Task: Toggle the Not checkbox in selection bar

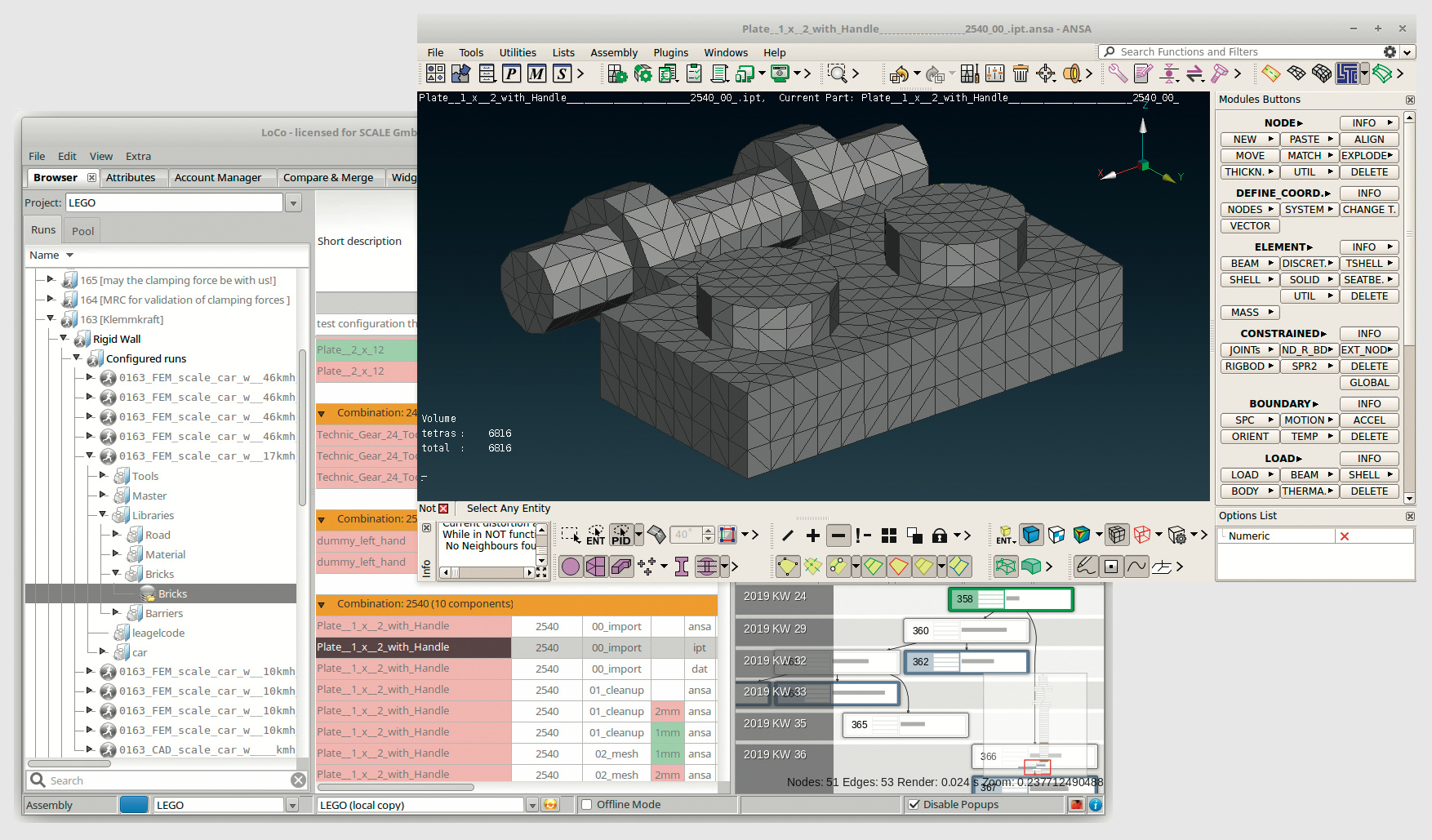Action: click(x=443, y=509)
